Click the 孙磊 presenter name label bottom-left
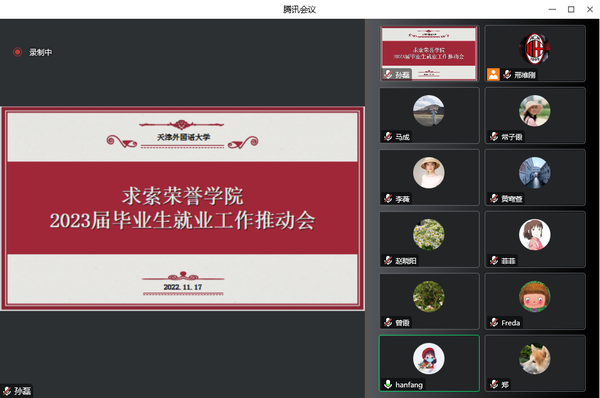 point(23,391)
